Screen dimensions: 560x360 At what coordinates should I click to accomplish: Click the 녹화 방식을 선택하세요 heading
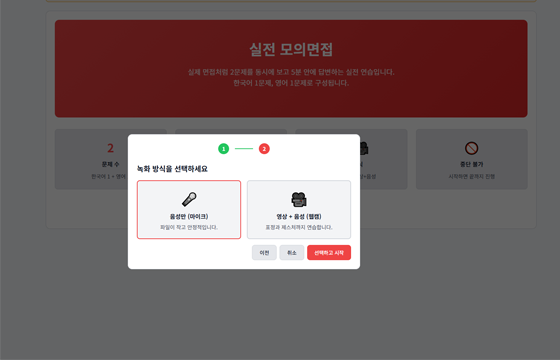pos(172,169)
